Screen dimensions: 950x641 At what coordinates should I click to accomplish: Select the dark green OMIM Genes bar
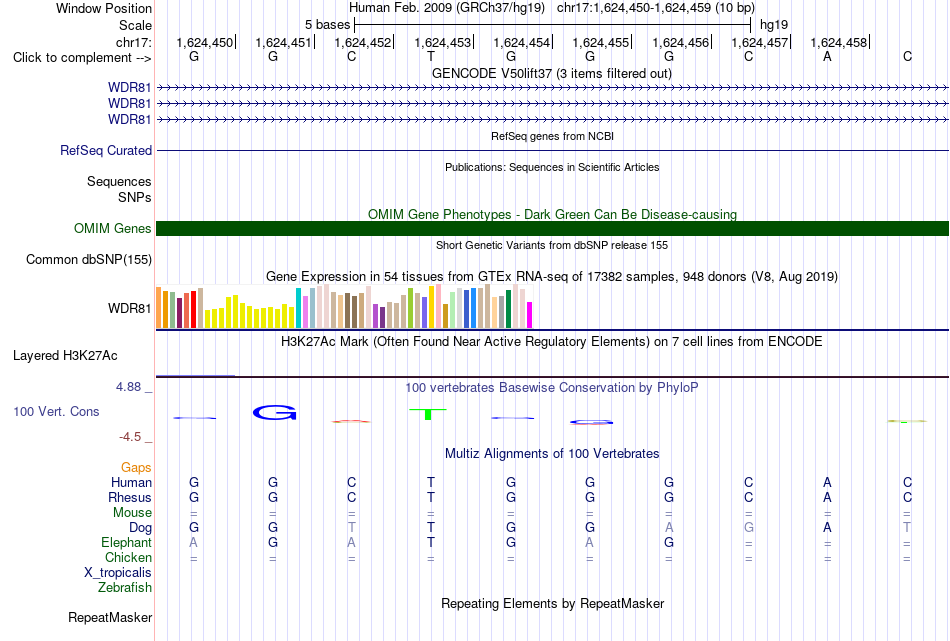pyautogui.click(x=552, y=228)
